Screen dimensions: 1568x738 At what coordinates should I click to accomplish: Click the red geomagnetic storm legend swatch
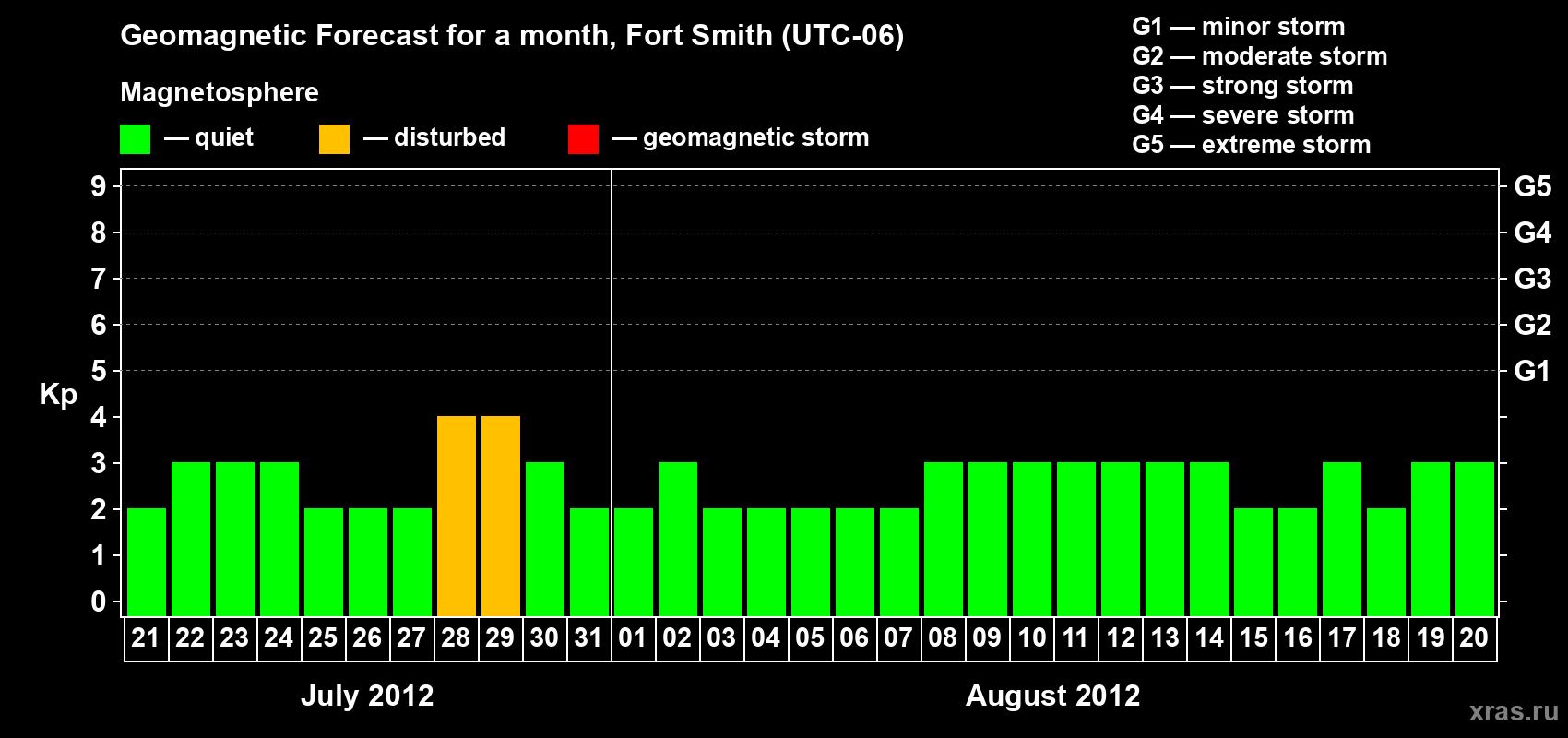[583, 139]
